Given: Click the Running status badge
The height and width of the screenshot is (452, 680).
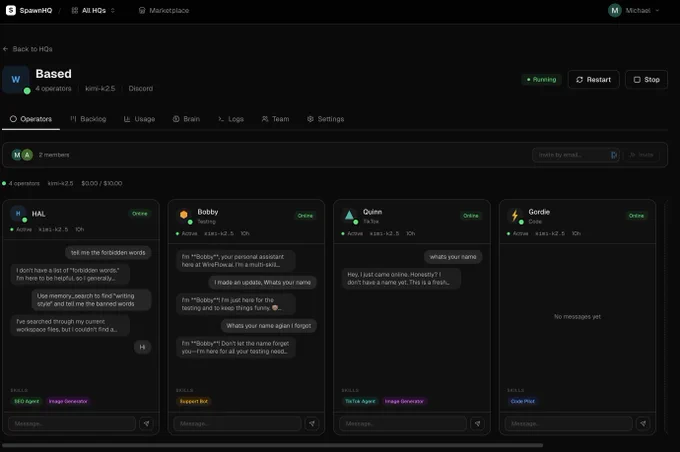Looking at the screenshot, I should click(x=541, y=79).
